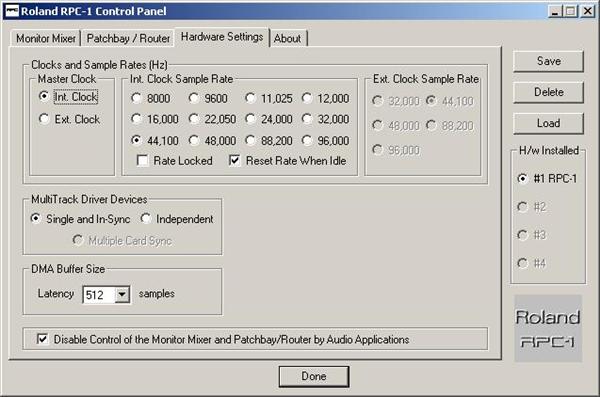Screen dimensions: 600x397
Task: Select Single and In-Sync driver mode
Action: coord(80,219)
